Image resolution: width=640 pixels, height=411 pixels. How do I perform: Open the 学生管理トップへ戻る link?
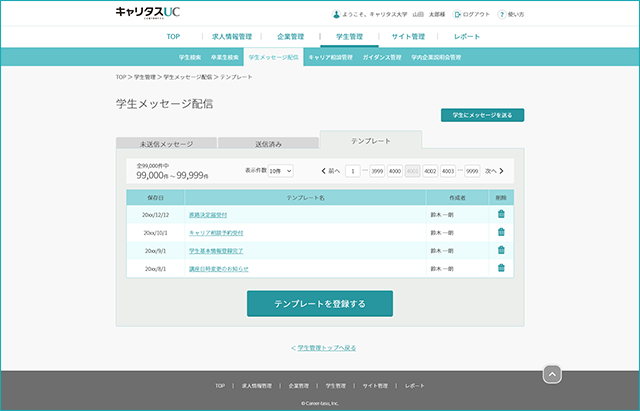point(324,348)
